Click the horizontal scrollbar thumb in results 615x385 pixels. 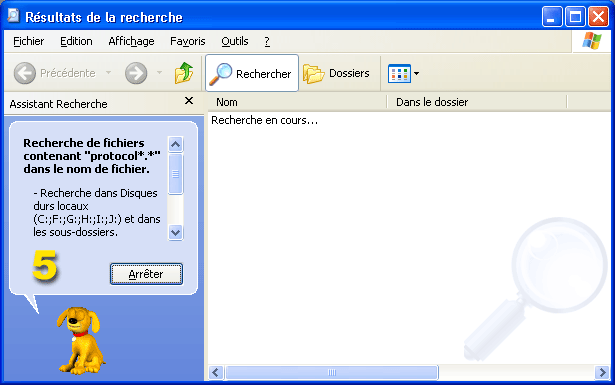332,372
